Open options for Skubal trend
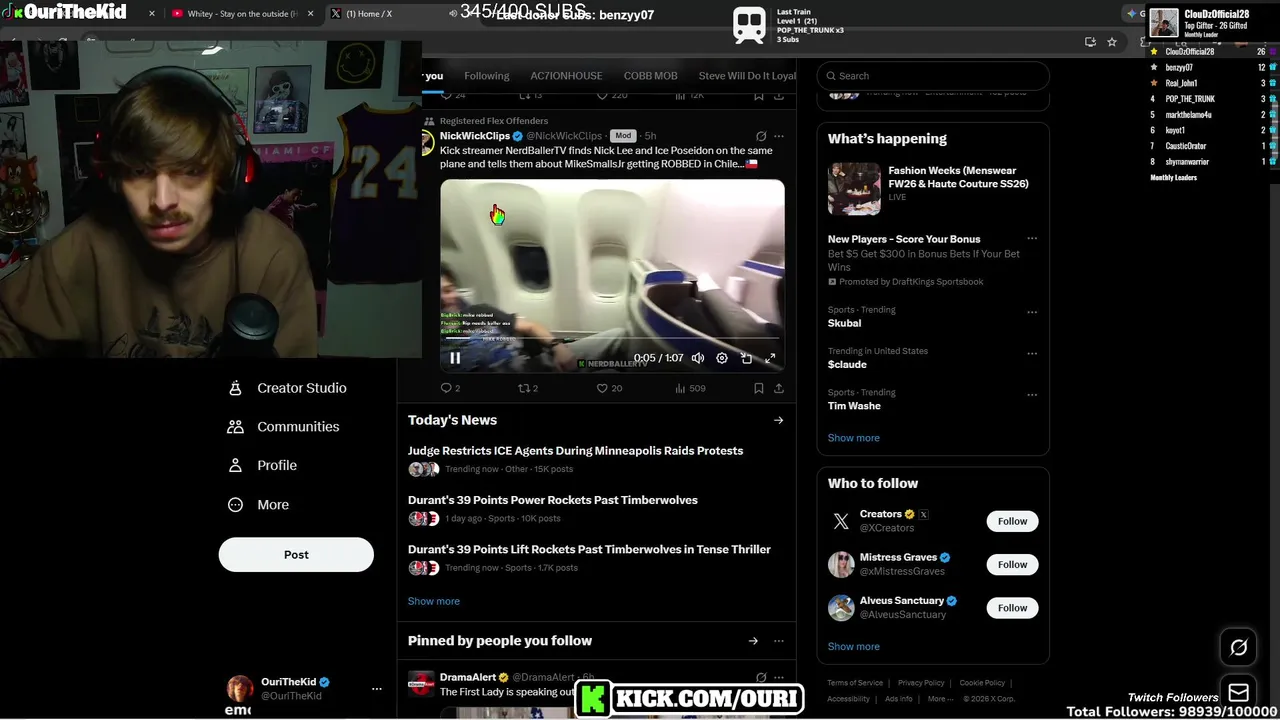 pos(1032,312)
